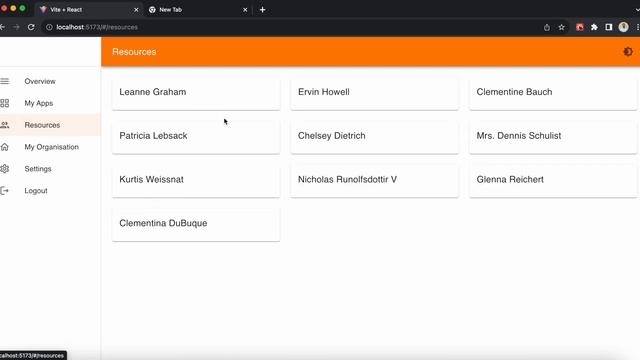Open Settings in the sidebar

click(49, 169)
